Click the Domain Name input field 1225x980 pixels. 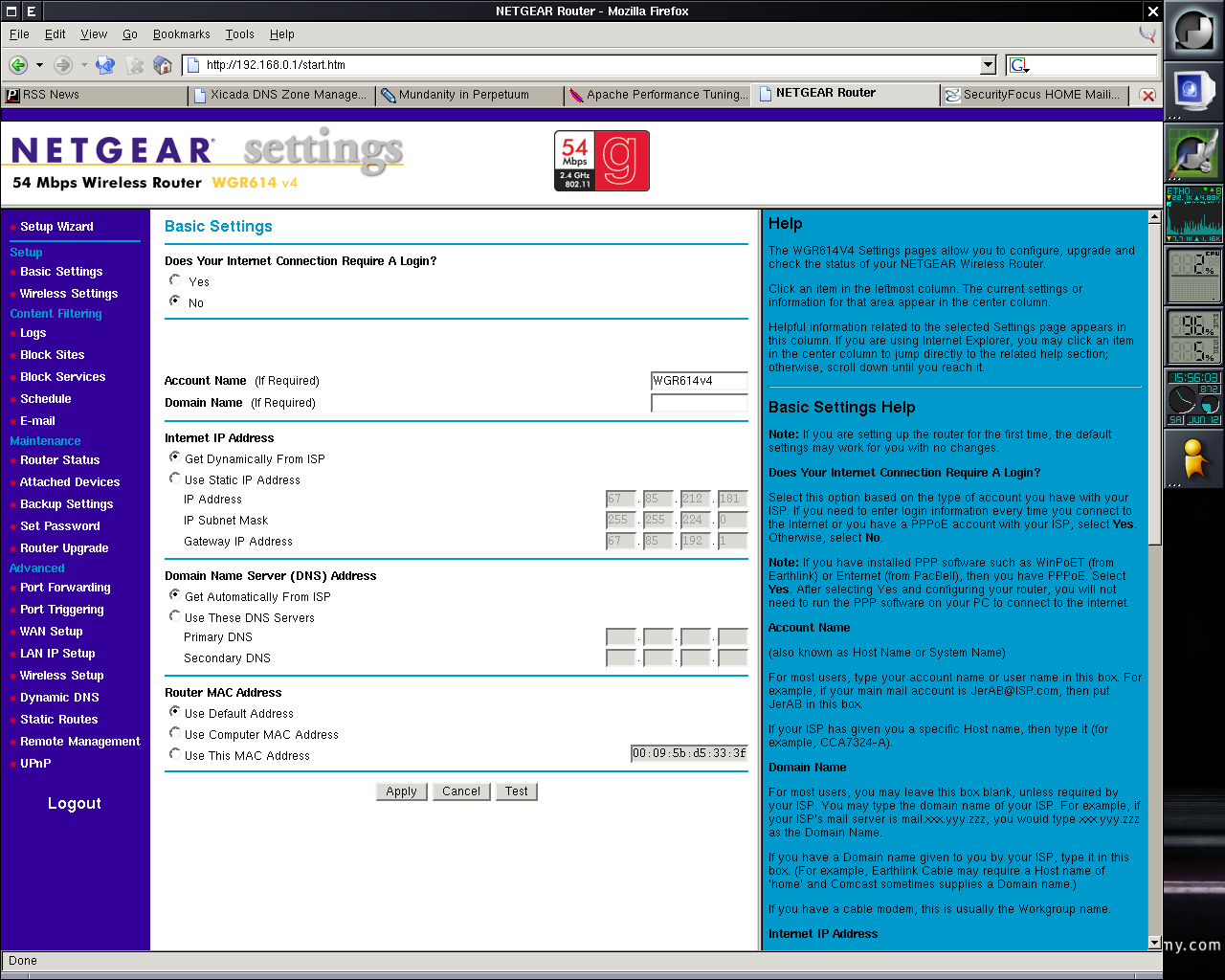pyautogui.click(x=700, y=403)
